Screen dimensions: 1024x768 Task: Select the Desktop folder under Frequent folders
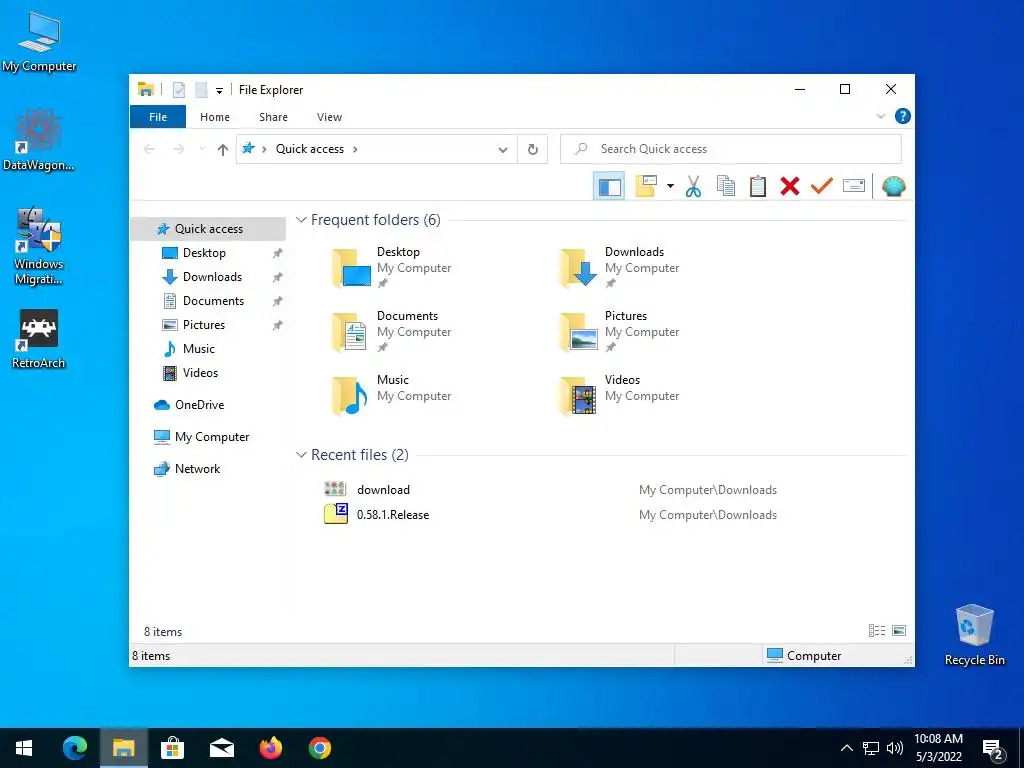[391, 268]
